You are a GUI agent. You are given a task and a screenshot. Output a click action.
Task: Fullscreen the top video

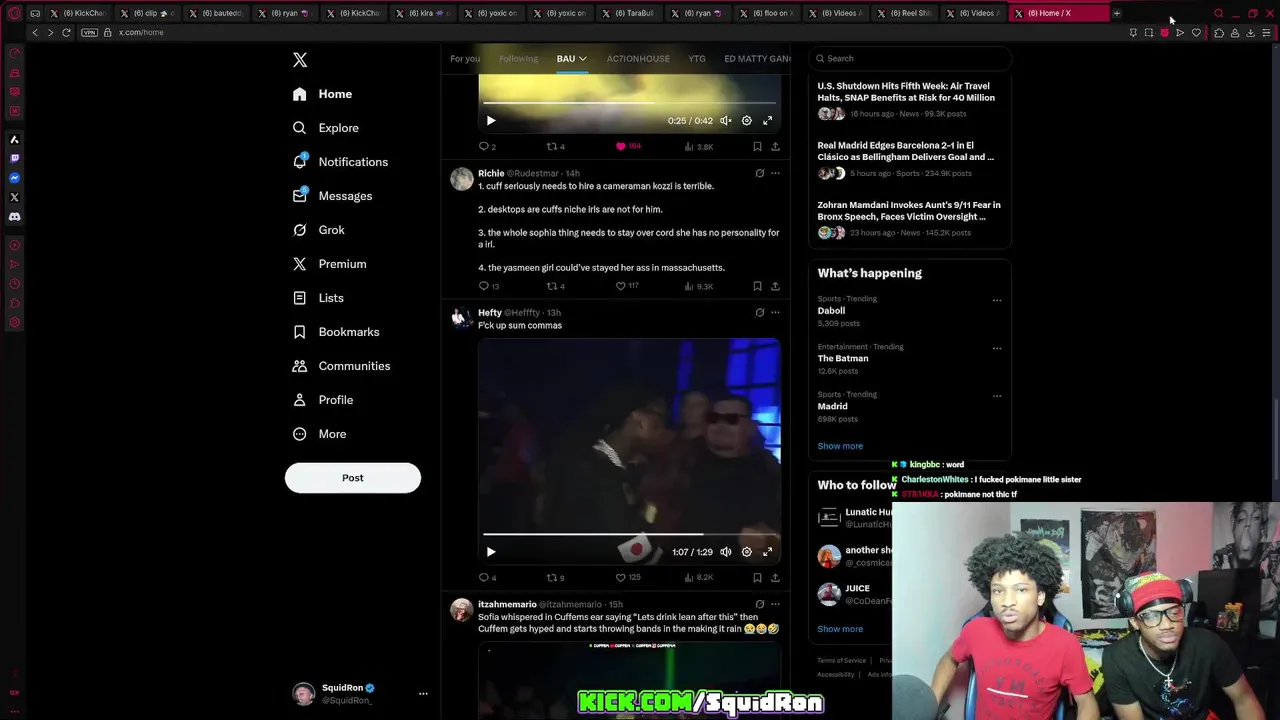767,120
